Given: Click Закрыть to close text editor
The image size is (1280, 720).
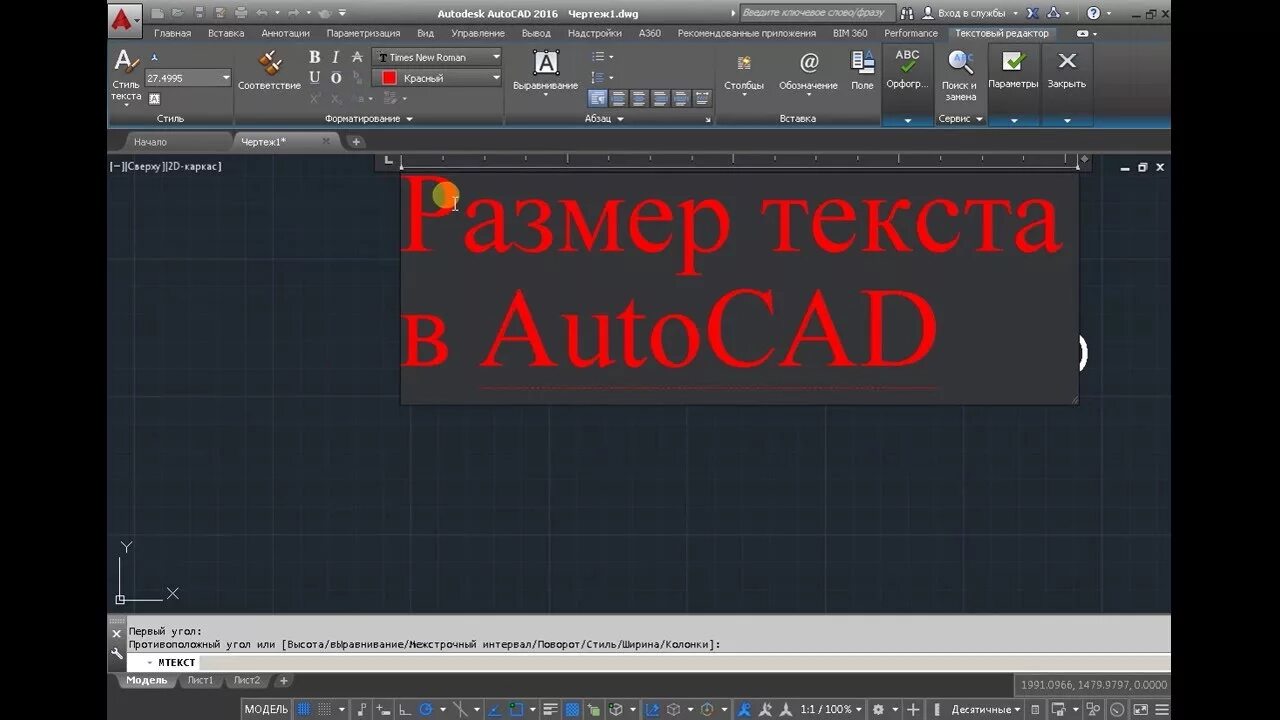Looking at the screenshot, I should tap(1067, 70).
